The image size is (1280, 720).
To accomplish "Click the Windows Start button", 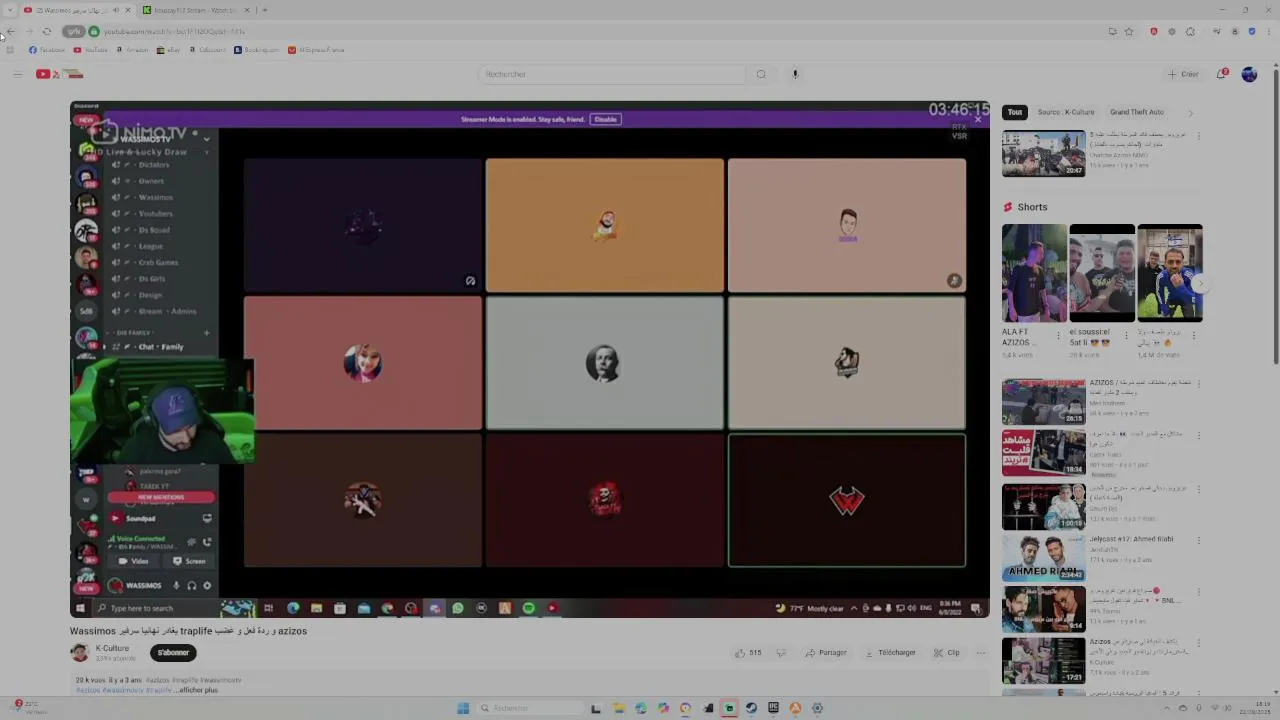I will click(463, 708).
